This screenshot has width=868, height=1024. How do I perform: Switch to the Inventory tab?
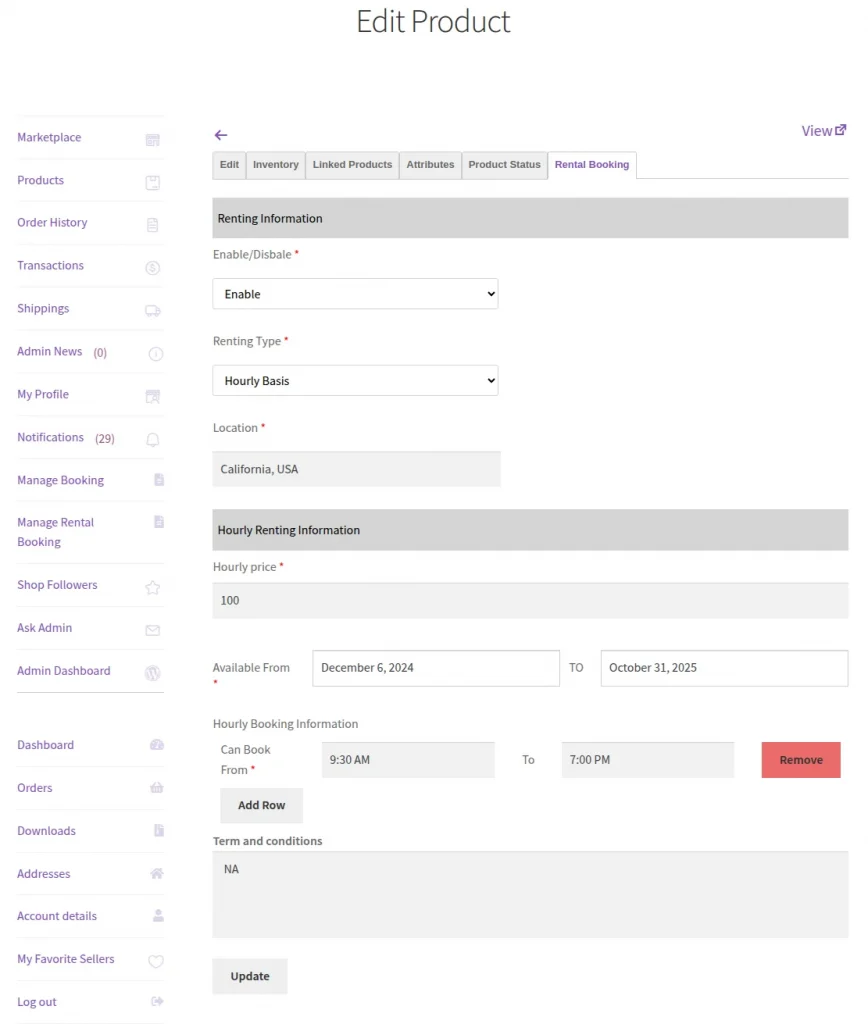click(x=275, y=165)
